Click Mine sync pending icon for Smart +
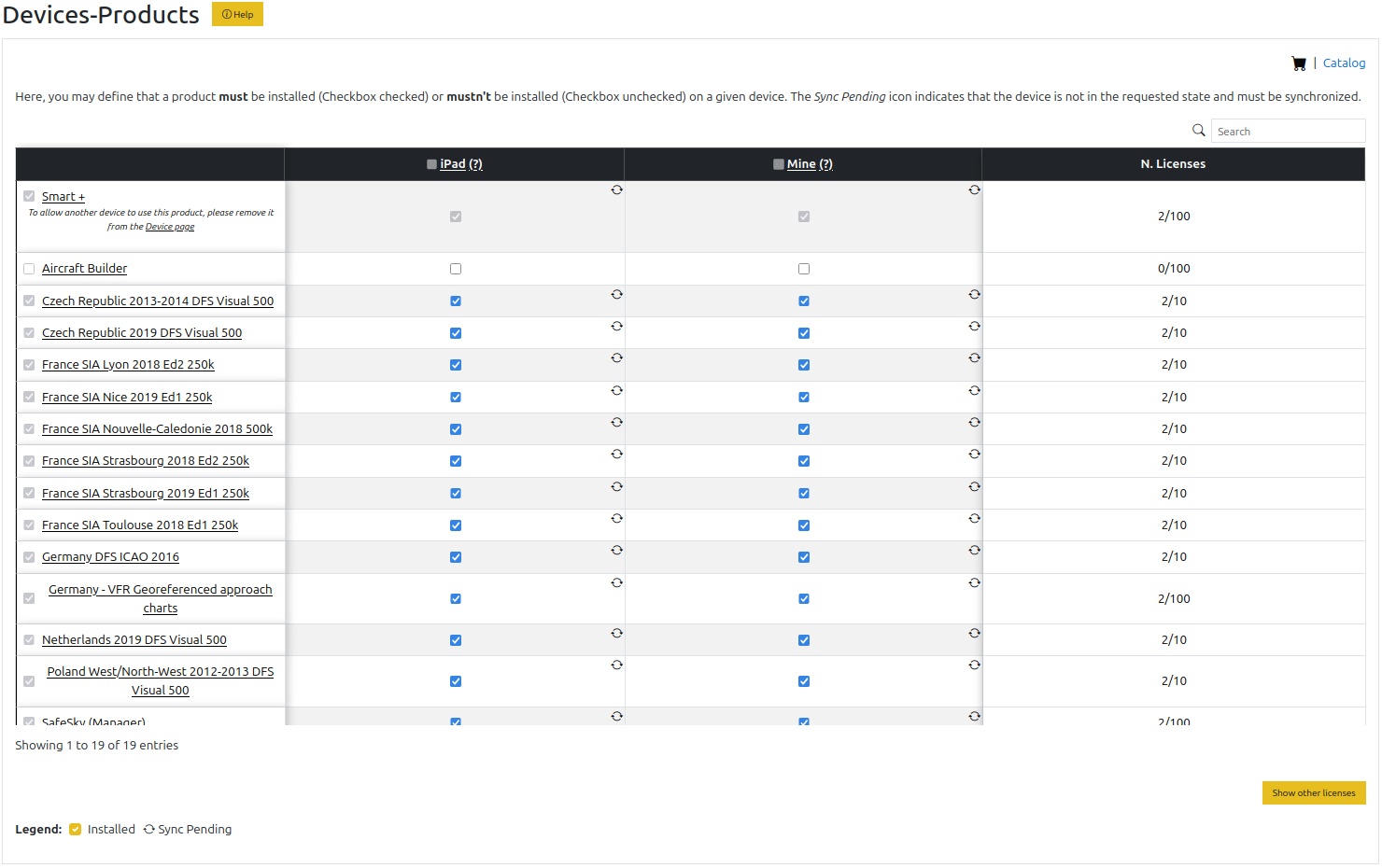1382x868 pixels. point(975,189)
